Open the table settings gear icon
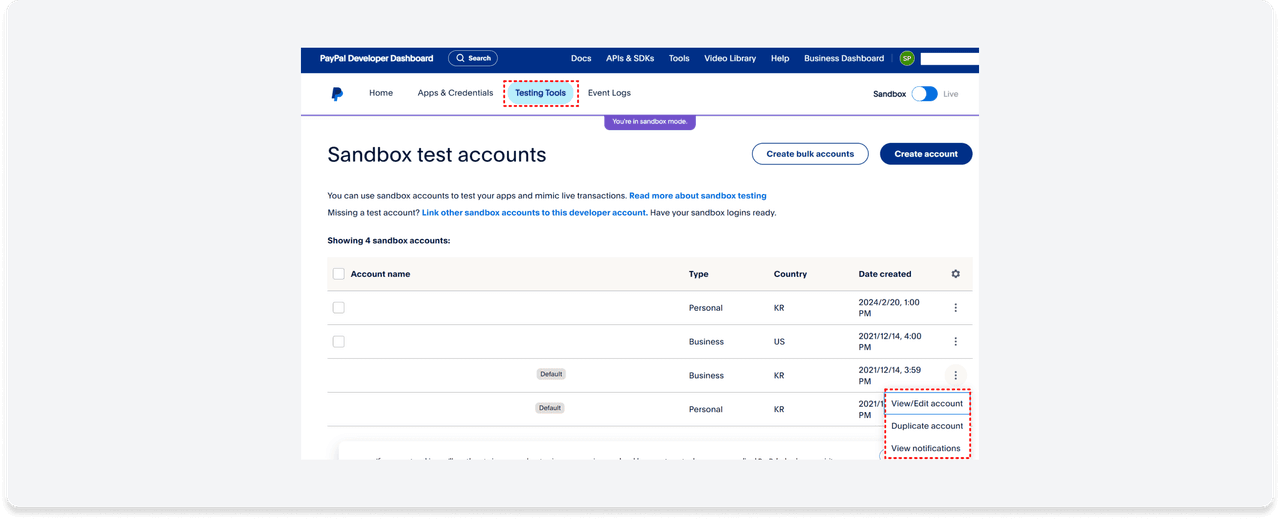This screenshot has height=520, width=1280. tap(955, 274)
